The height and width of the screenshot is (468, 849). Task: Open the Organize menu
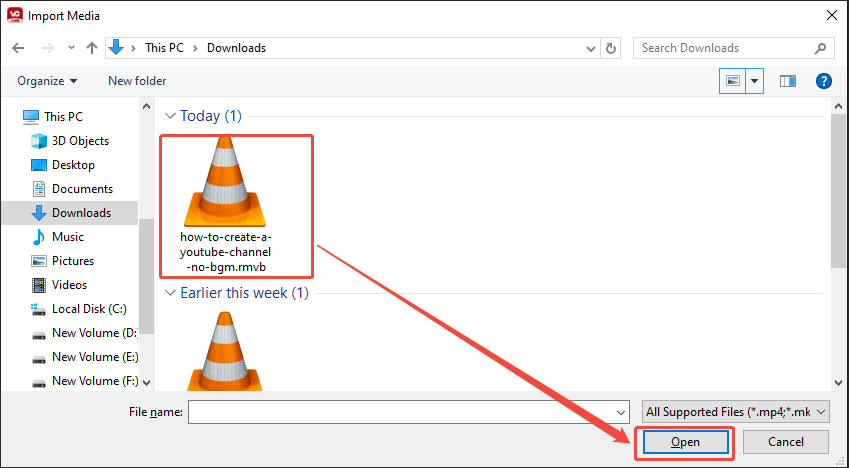point(47,81)
